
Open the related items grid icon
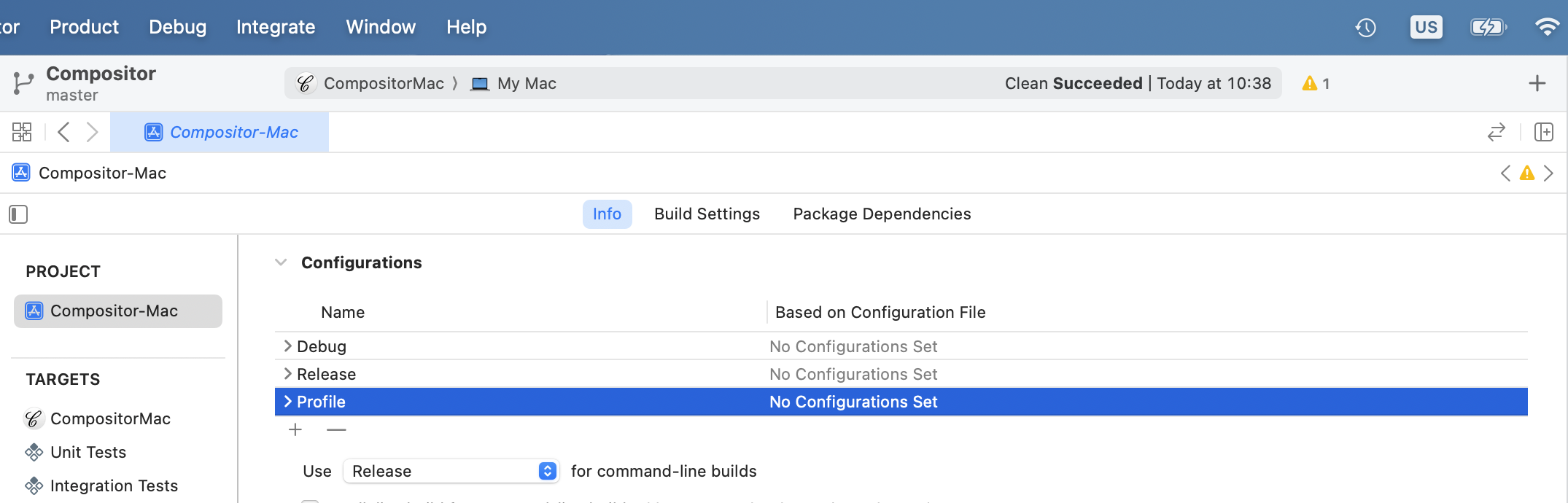(x=22, y=132)
